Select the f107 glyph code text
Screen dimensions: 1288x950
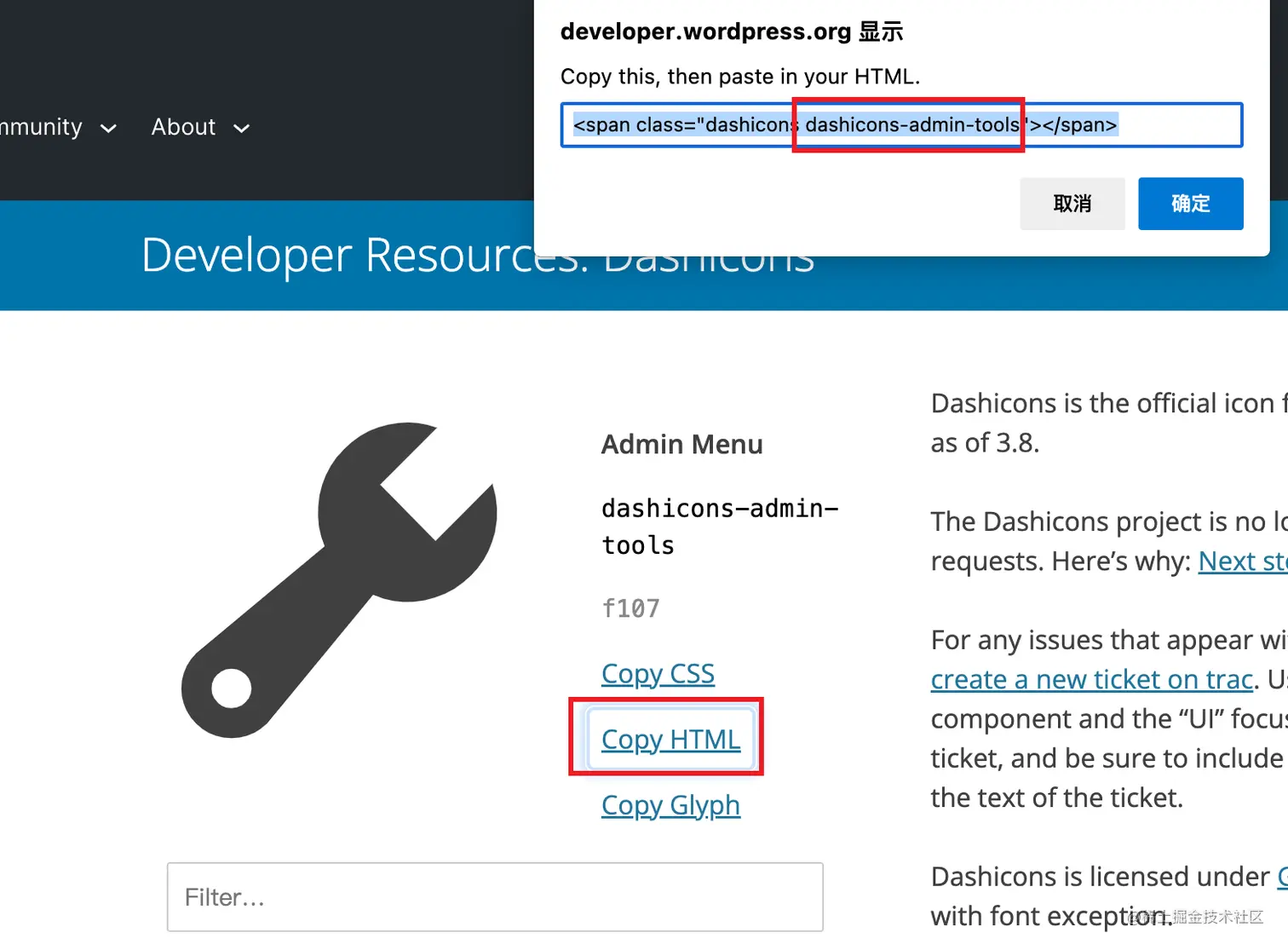coord(630,608)
